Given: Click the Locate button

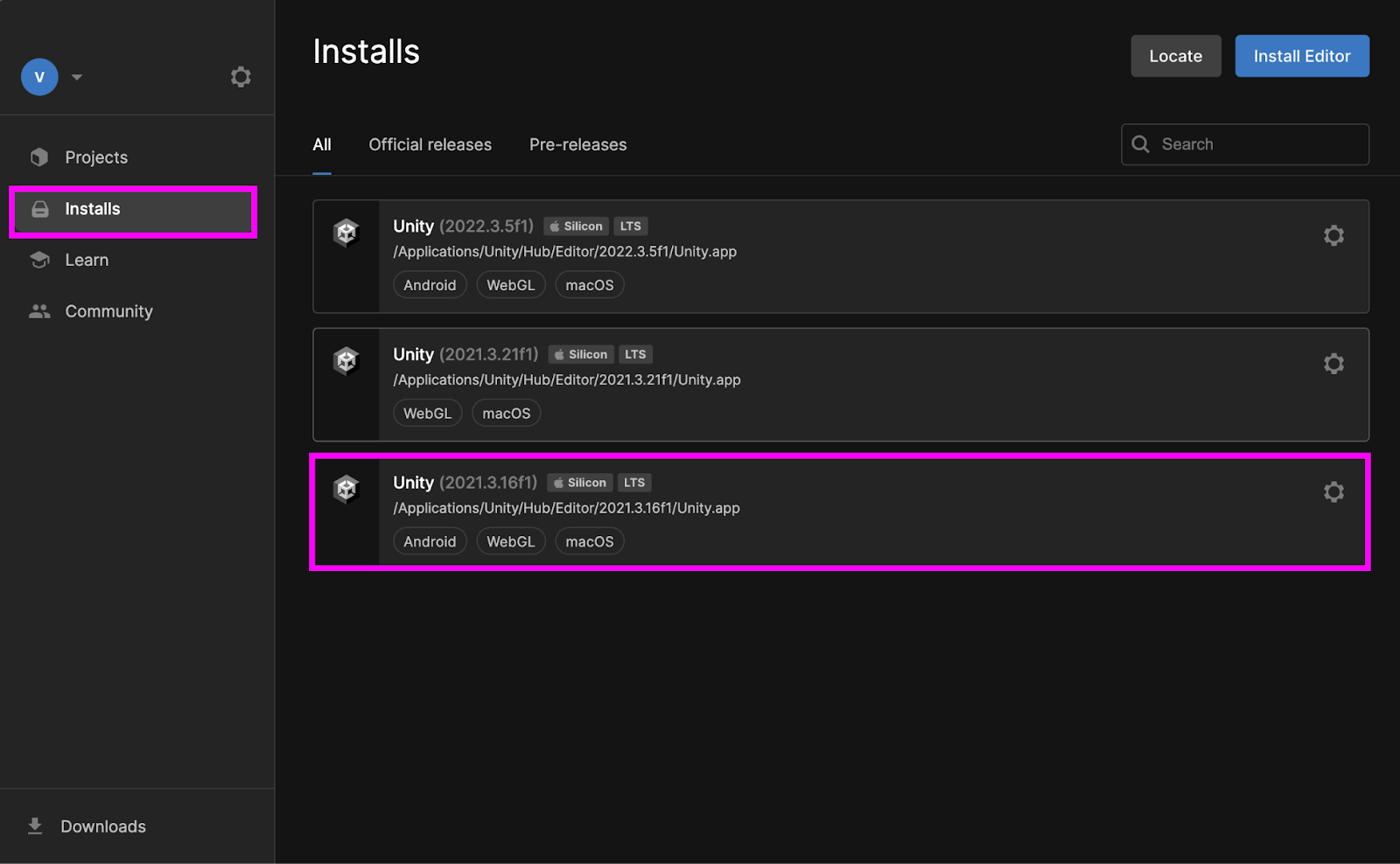Looking at the screenshot, I should click(x=1175, y=56).
